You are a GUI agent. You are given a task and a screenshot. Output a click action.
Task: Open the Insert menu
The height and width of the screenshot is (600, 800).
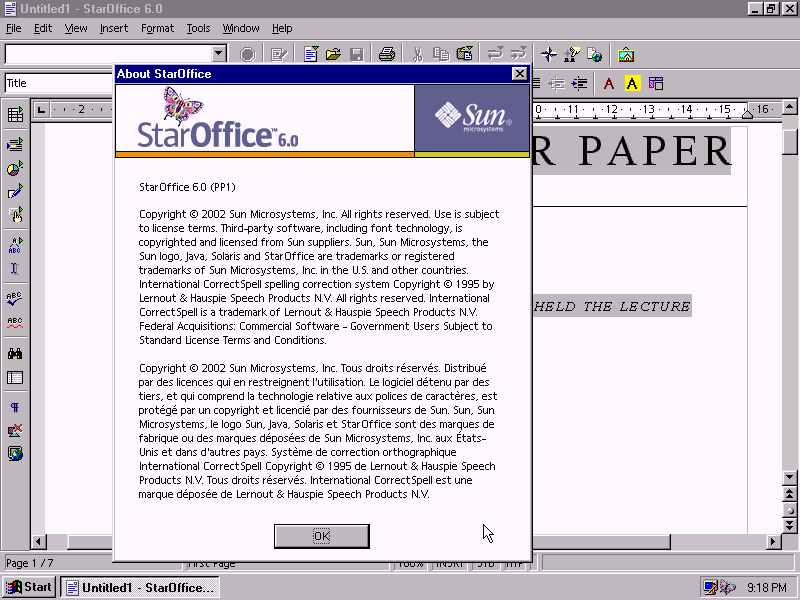114,28
